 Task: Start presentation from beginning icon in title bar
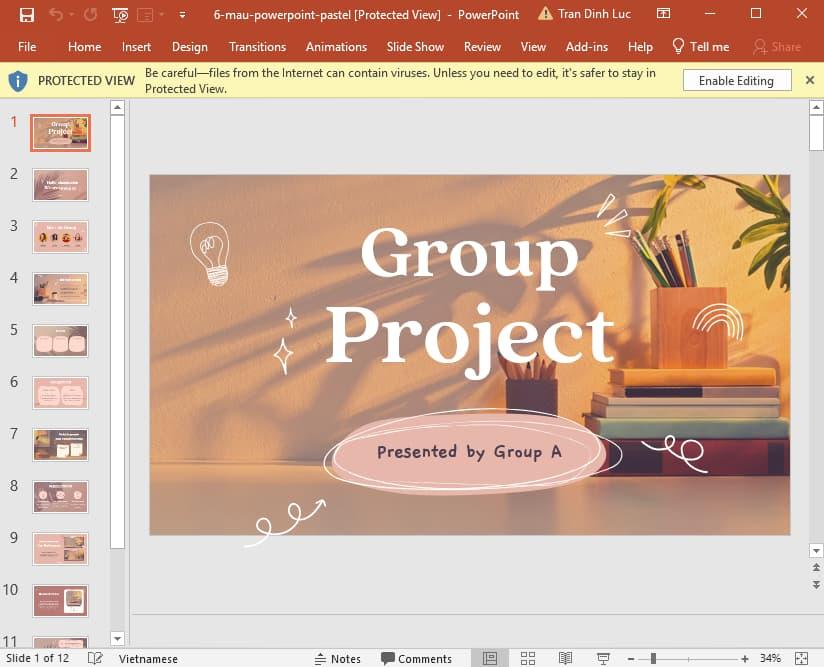click(121, 15)
